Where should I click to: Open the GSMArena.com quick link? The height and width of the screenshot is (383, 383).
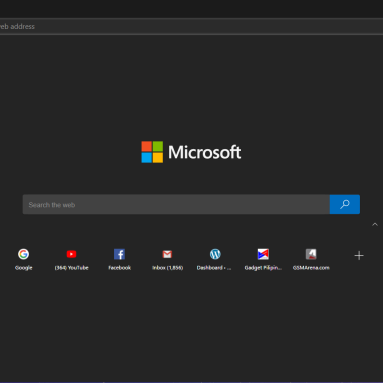click(x=311, y=259)
